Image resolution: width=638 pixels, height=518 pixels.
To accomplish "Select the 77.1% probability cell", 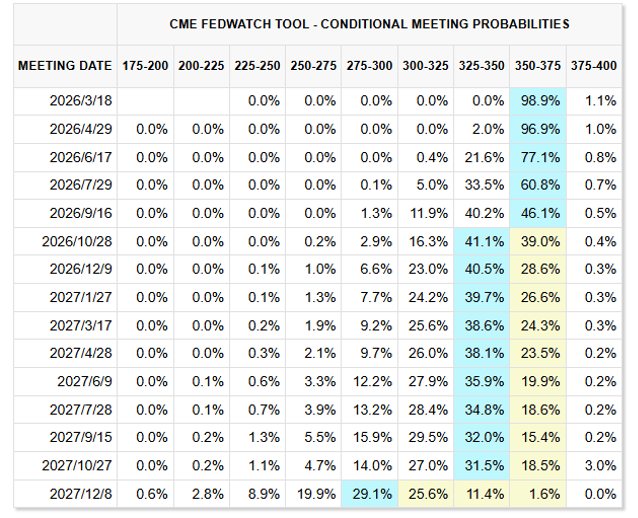I will click(538, 157).
